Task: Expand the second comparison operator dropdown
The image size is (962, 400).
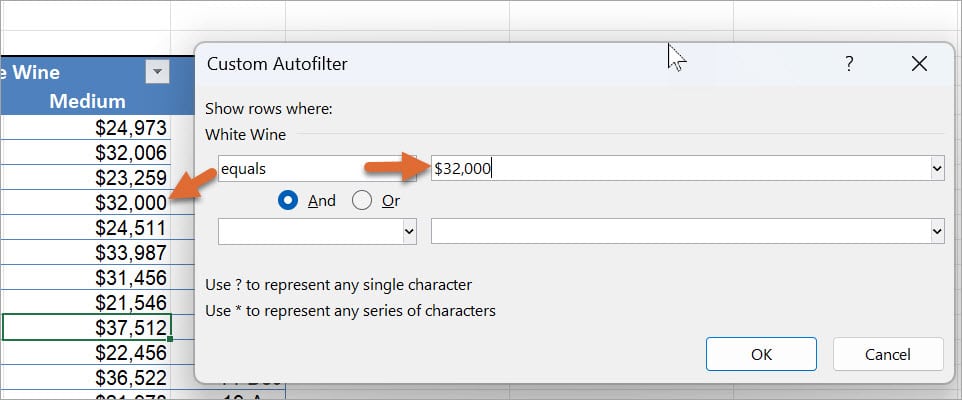Action: point(408,232)
